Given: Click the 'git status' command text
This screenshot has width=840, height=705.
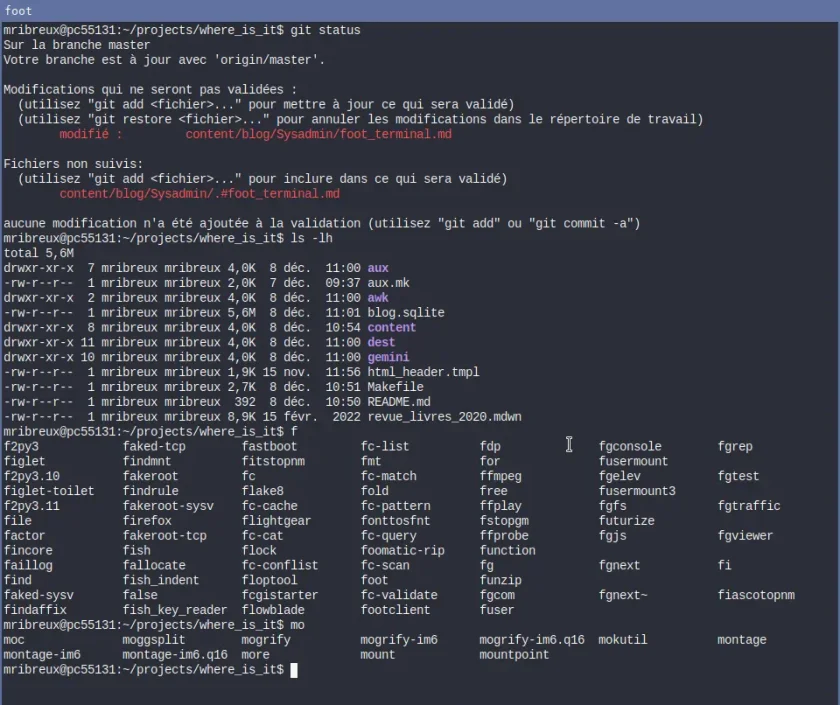Looking at the screenshot, I should pyautogui.click(x=325, y=30).
